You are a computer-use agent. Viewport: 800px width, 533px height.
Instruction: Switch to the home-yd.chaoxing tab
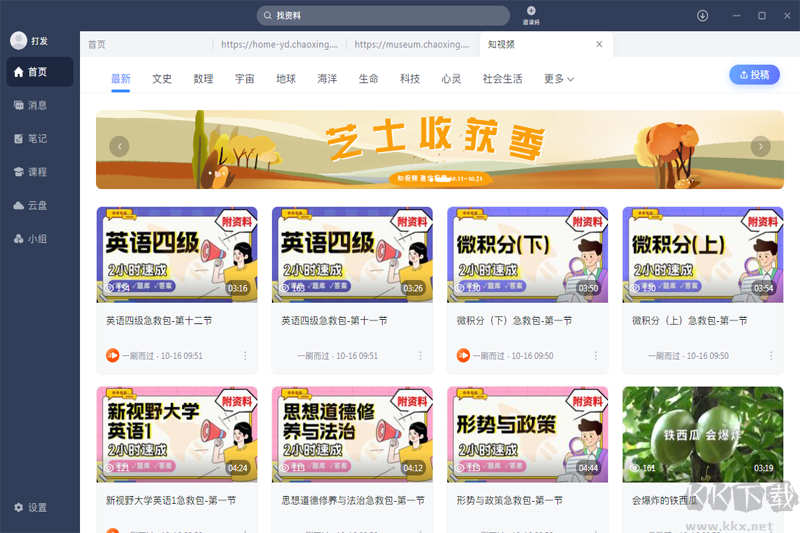(x=280, y=44)
